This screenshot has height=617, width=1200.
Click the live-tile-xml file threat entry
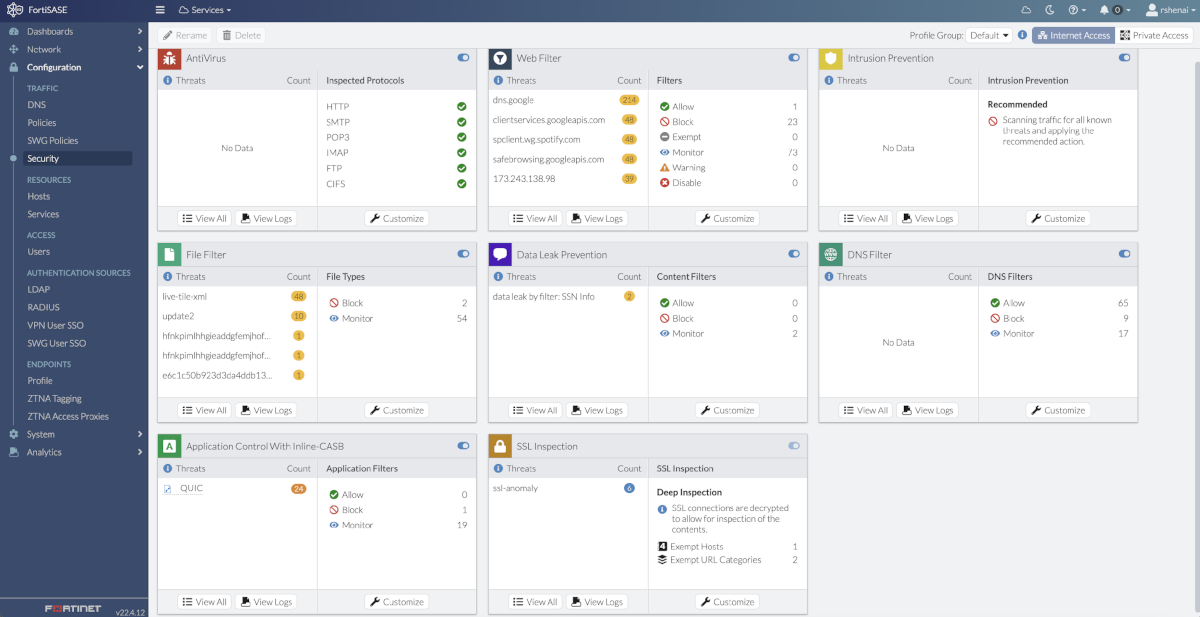[x=186, y=296]
